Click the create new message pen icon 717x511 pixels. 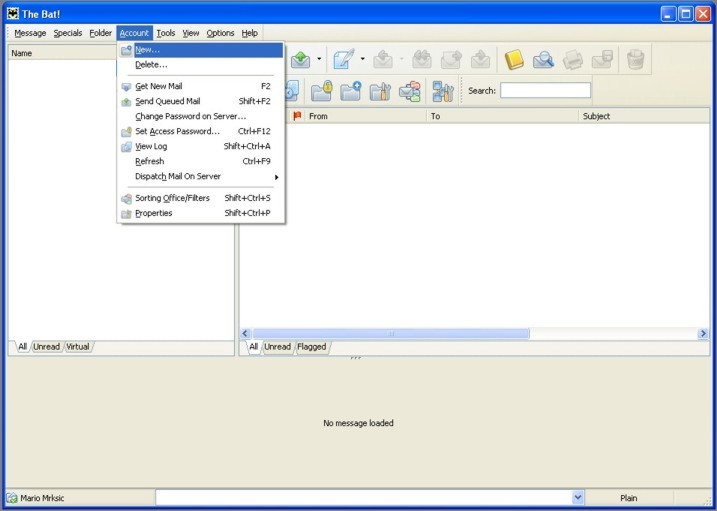(344, 59)
